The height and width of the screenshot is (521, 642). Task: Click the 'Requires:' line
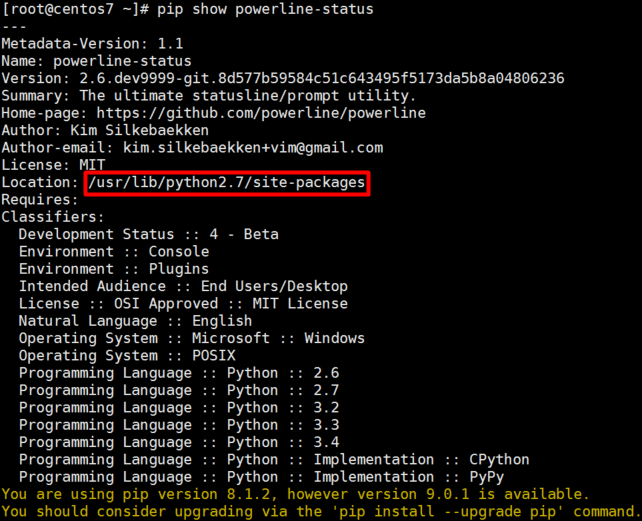(39, 200)
